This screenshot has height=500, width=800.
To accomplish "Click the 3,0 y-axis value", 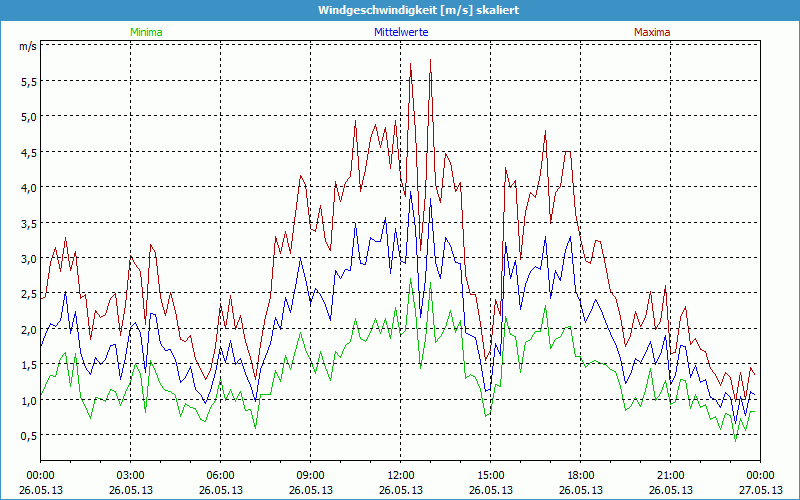I will [x=28, y=258].
